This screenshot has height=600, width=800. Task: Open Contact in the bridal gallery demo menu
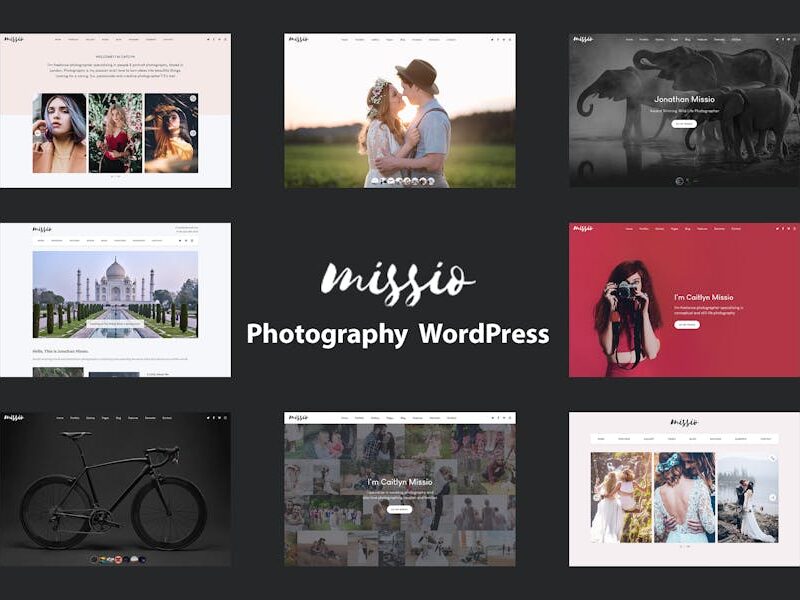(x=765, y=439)
